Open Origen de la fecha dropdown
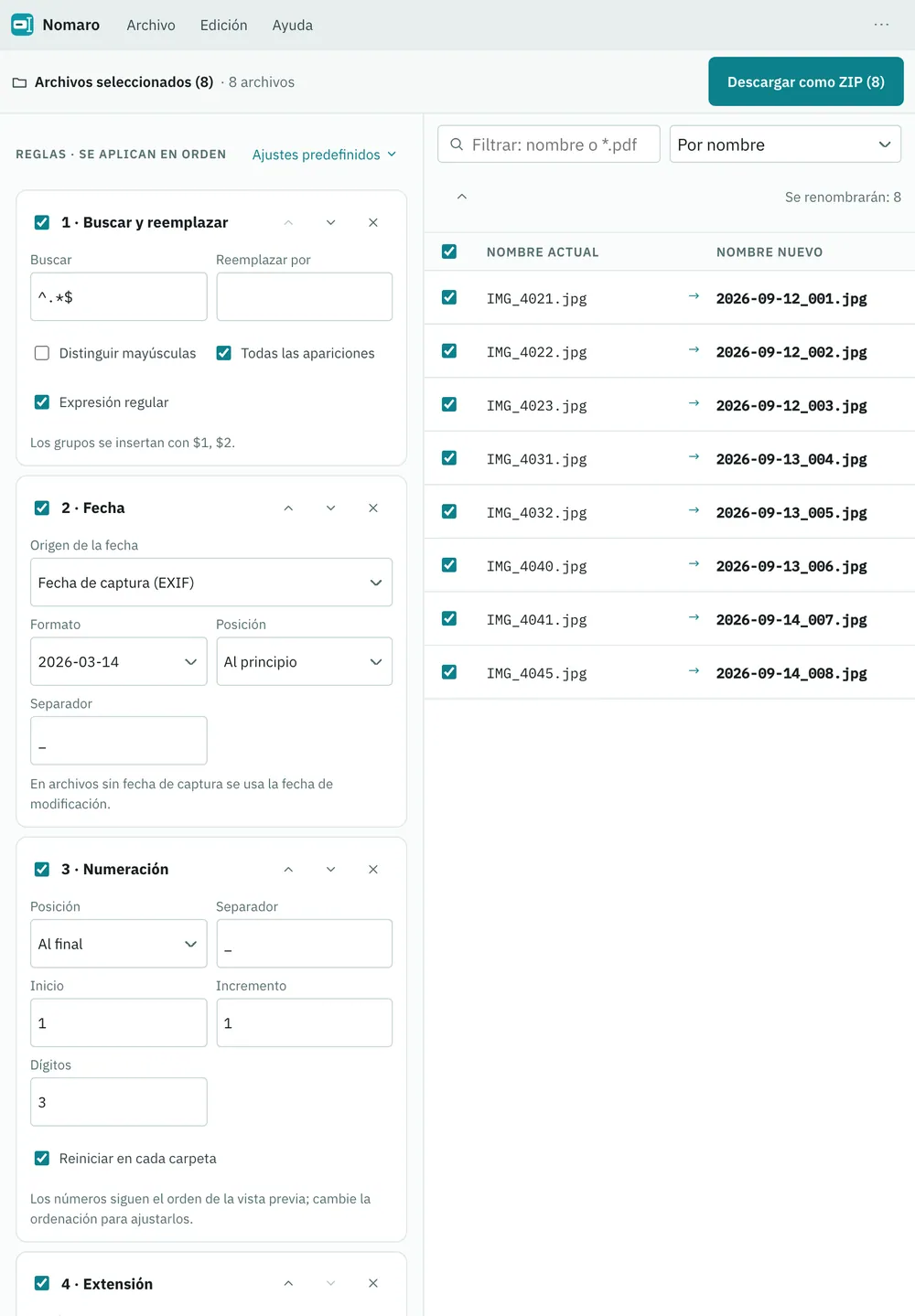 coord(211,583)
